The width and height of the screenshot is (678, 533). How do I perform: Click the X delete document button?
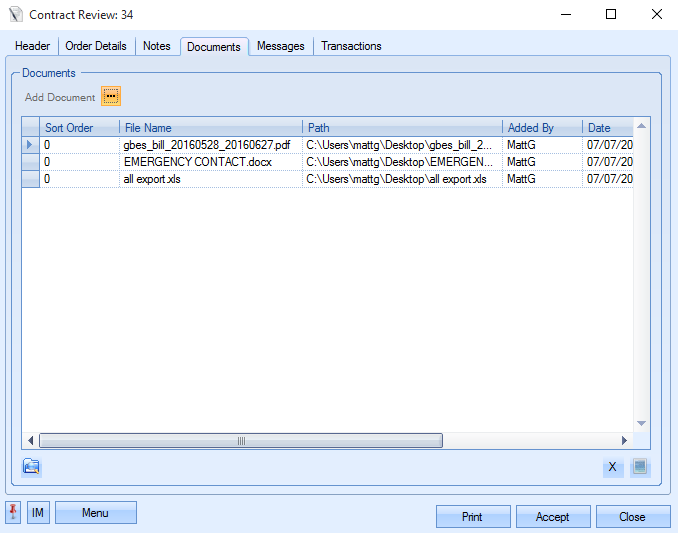click(x=612, y=467)
